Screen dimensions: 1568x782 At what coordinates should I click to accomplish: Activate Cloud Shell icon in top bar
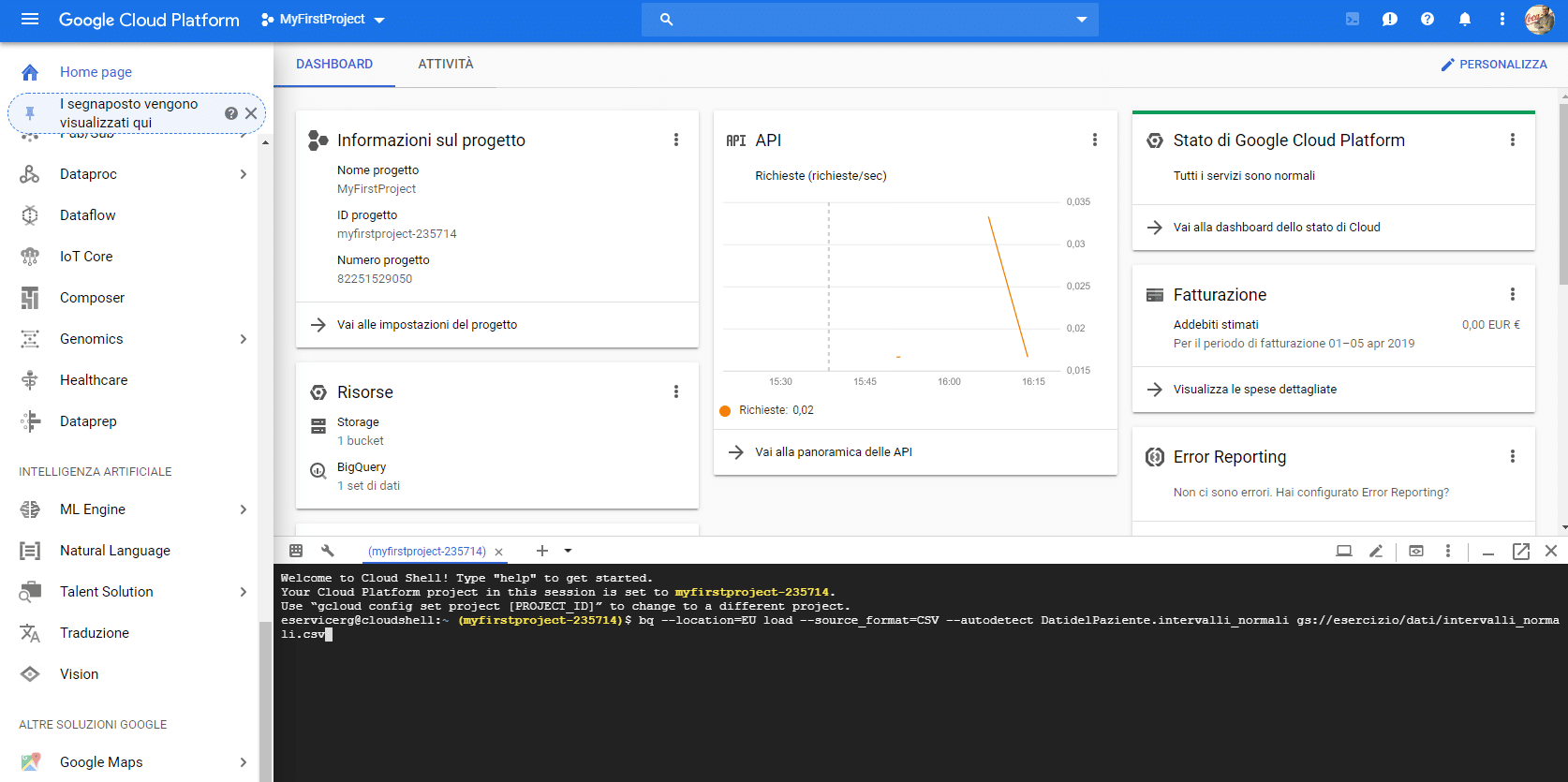coord(1353,19)
